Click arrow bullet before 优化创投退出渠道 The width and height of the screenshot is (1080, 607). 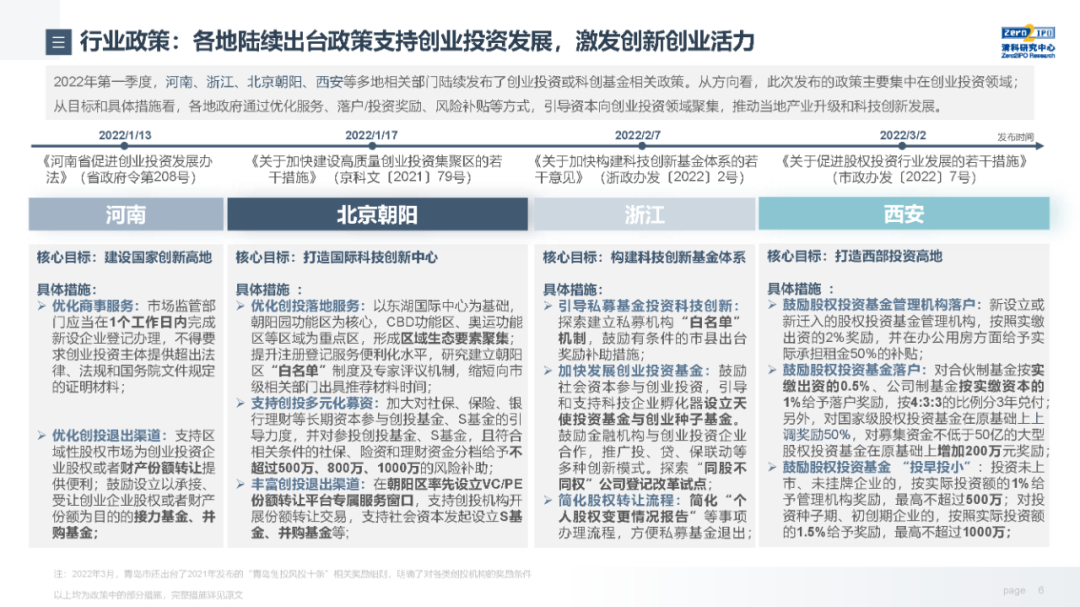pos(42,435)
